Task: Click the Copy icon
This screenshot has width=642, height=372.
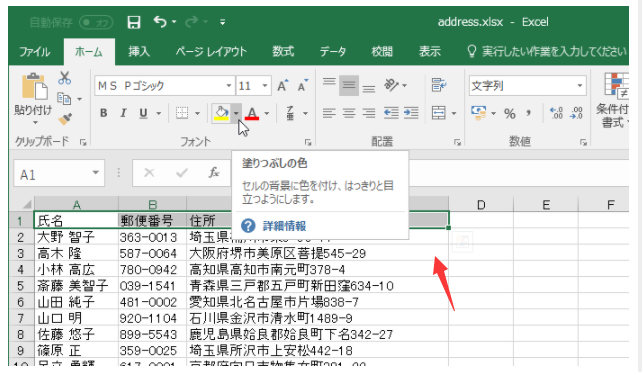Action: 64,99
